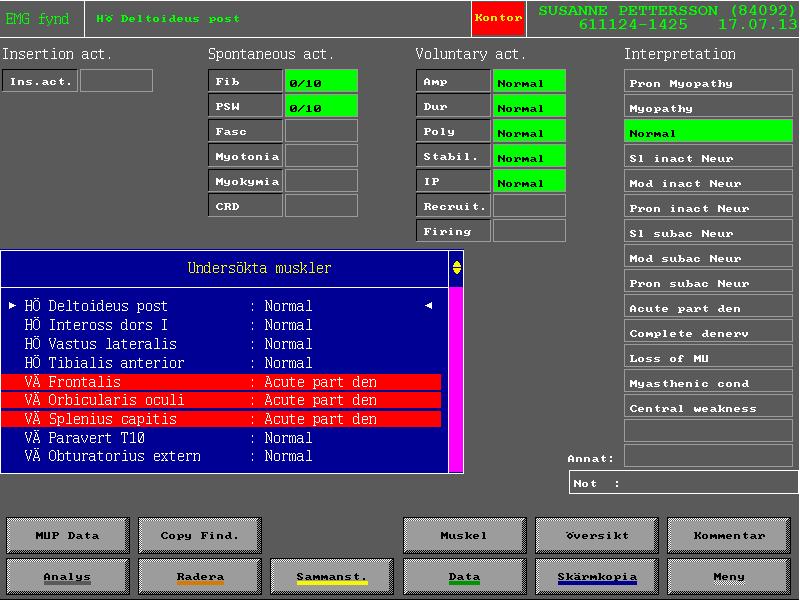Click the empty Myotonia value field
Screen dimensions: 800x601
point(321,156)
